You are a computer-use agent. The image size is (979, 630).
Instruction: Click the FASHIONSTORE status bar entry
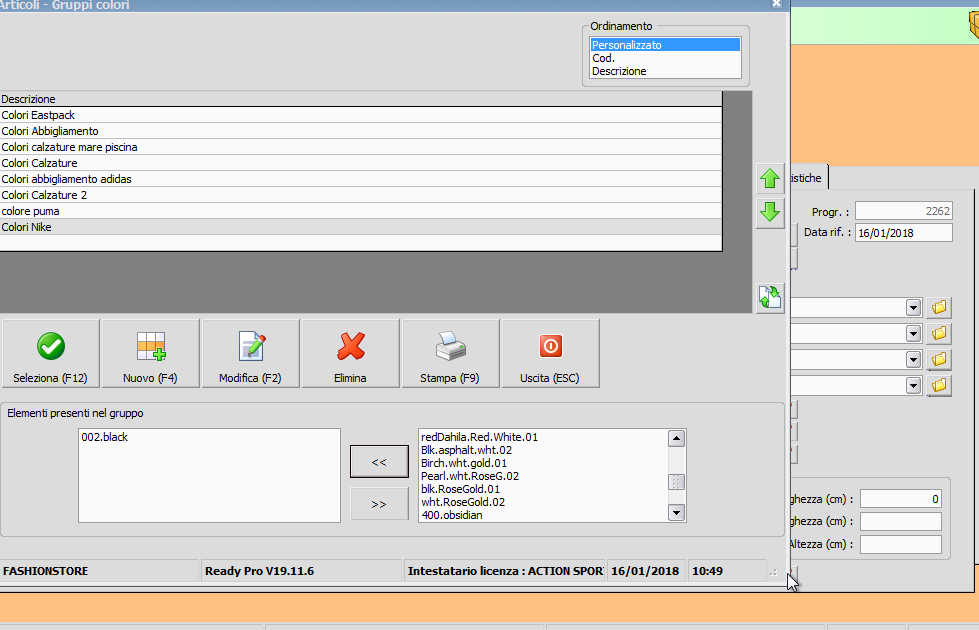pos(99,571)
